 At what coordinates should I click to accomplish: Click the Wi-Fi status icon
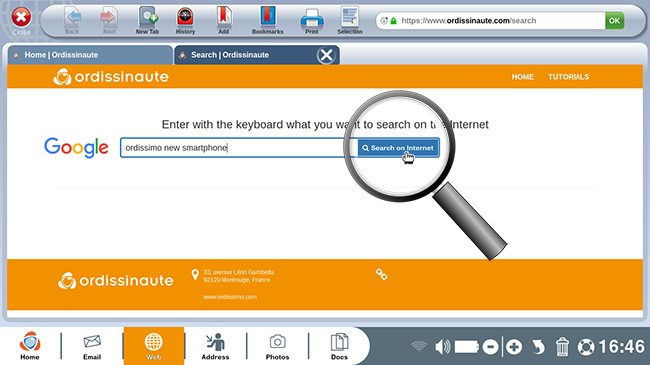pyautogui.click(x=419, y=346)
